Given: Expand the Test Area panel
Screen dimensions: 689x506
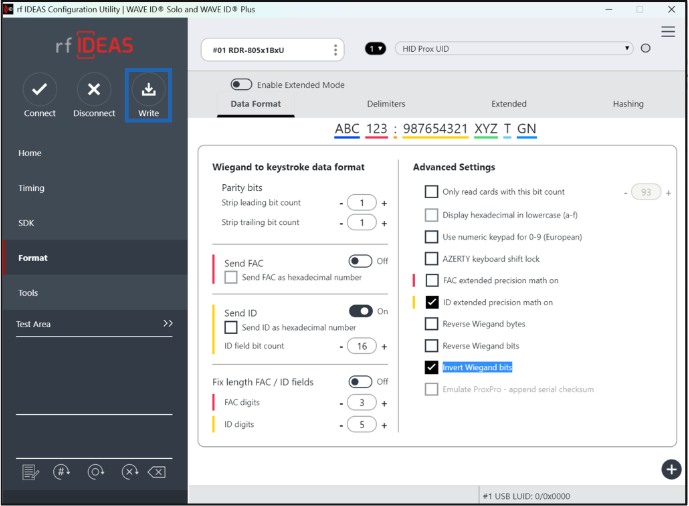Looking at the screenshot, I should (167, 324).
